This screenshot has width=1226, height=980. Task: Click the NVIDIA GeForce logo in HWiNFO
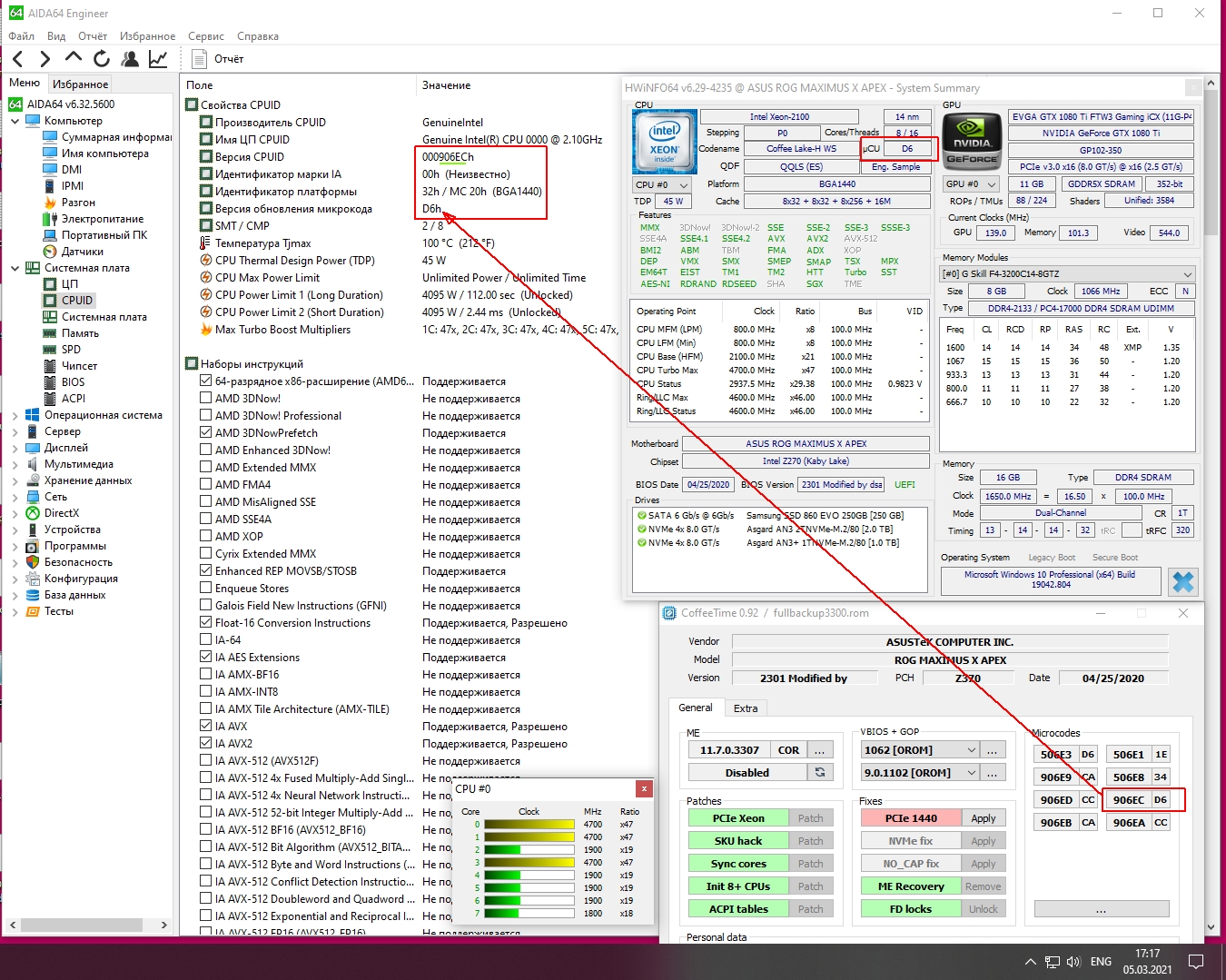pos(972,142)
